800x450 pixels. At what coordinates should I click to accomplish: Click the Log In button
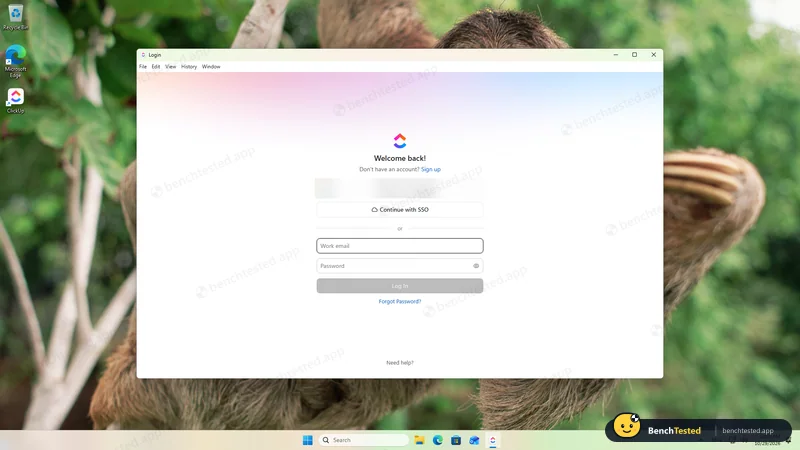pos(399,286)
